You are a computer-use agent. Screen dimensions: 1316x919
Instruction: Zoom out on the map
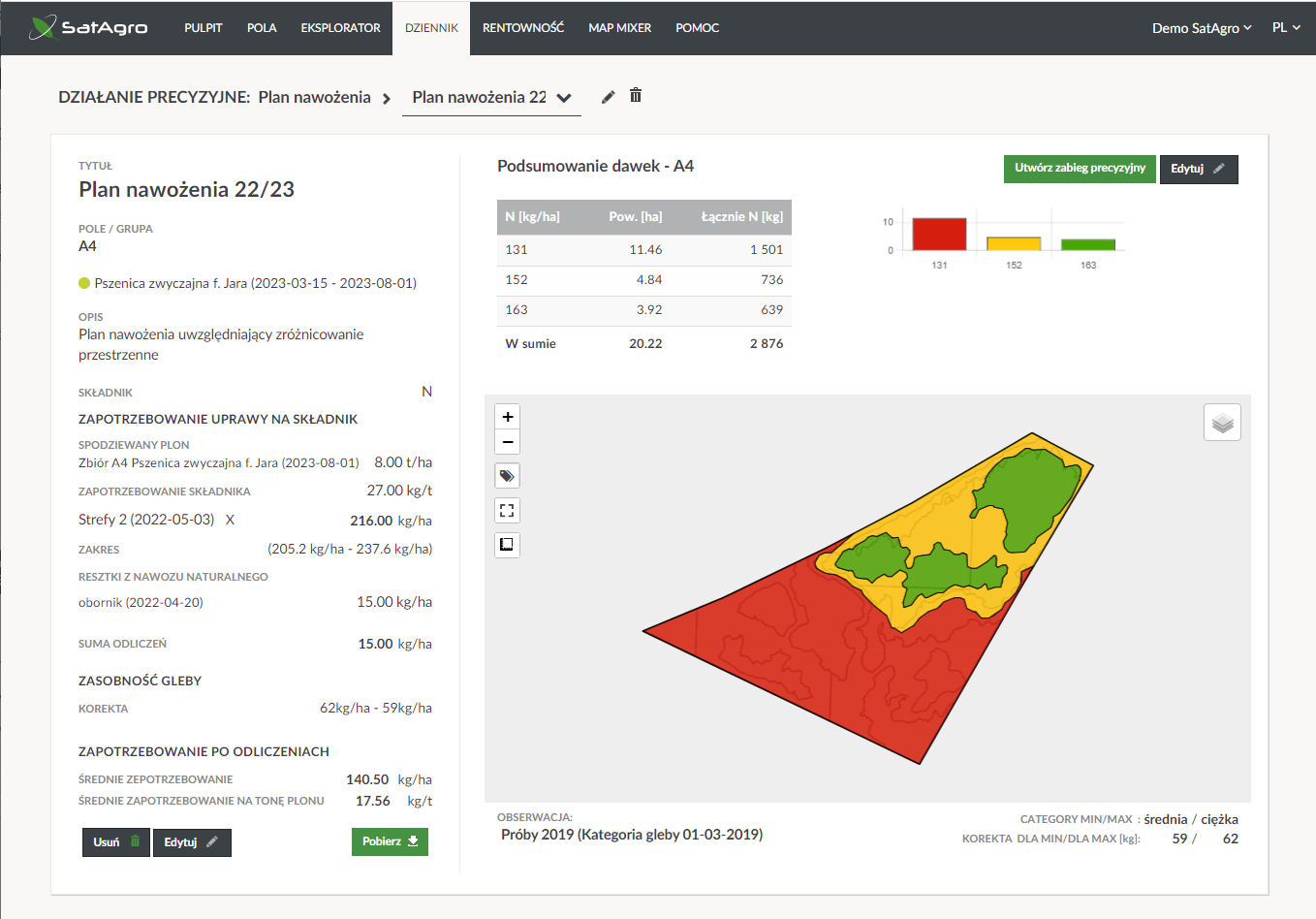point(508,442)
